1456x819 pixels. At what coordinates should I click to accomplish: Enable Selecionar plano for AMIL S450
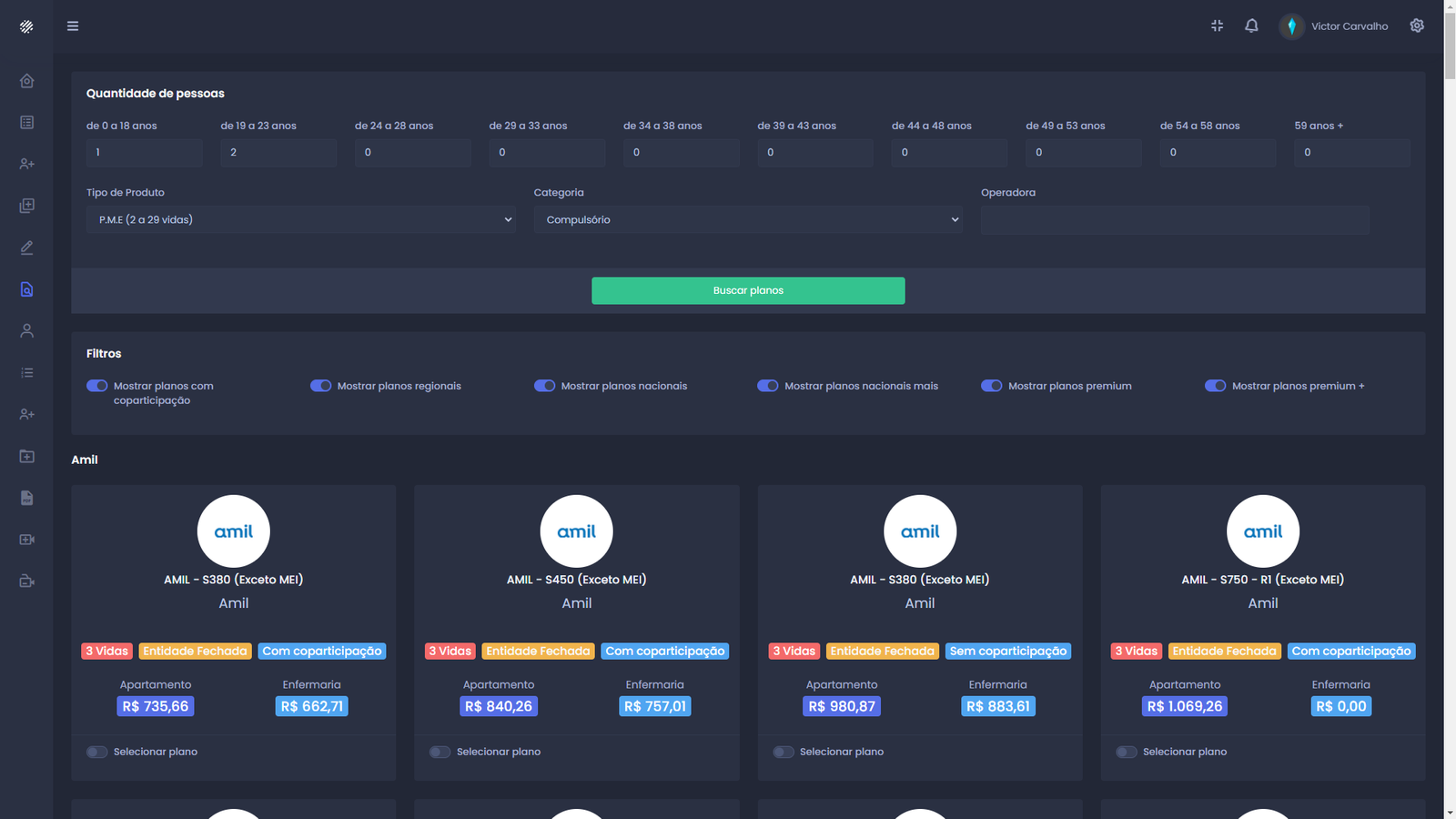tap(440, 752)
